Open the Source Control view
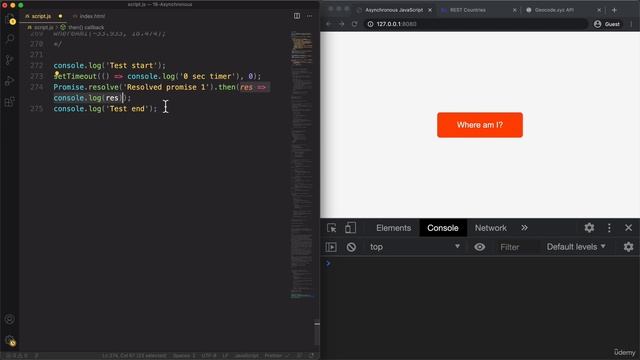Image resolution: width=640 pixels, height=360 pixels. coord(10,60)
